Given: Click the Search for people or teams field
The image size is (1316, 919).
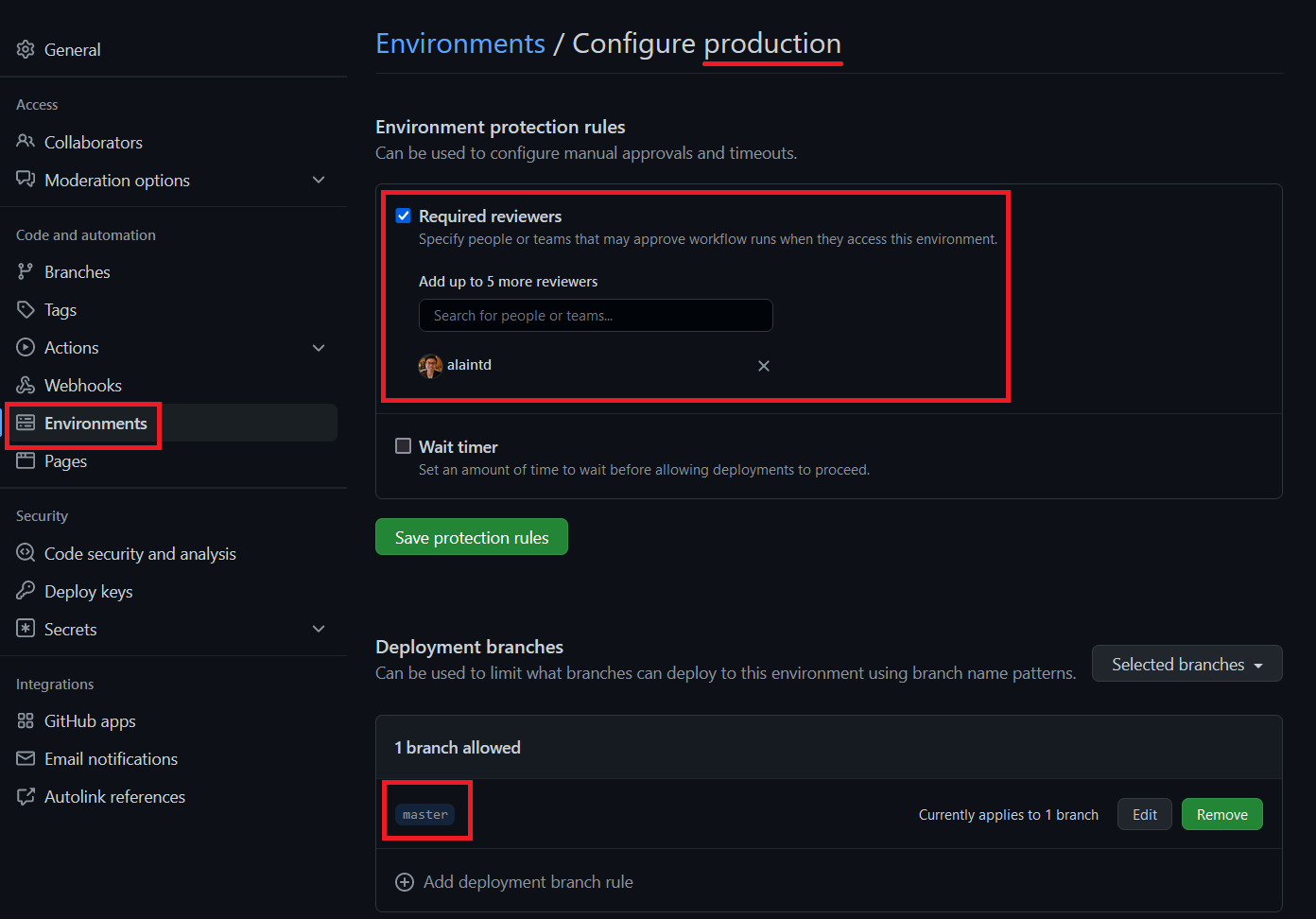Looking at the screenshot, I should pos(596,316).
